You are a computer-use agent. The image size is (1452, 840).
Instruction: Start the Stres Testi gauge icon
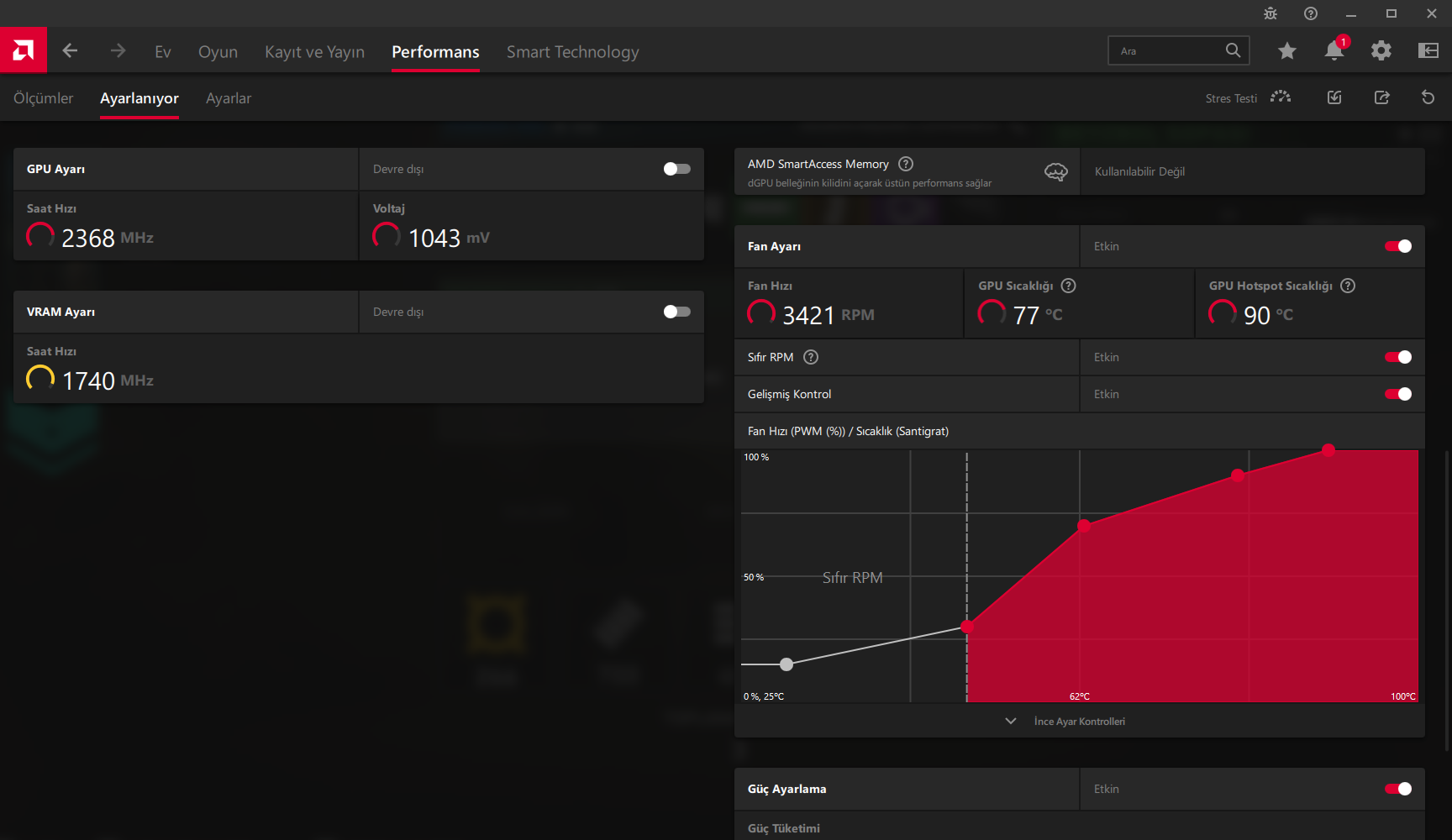1281,97
